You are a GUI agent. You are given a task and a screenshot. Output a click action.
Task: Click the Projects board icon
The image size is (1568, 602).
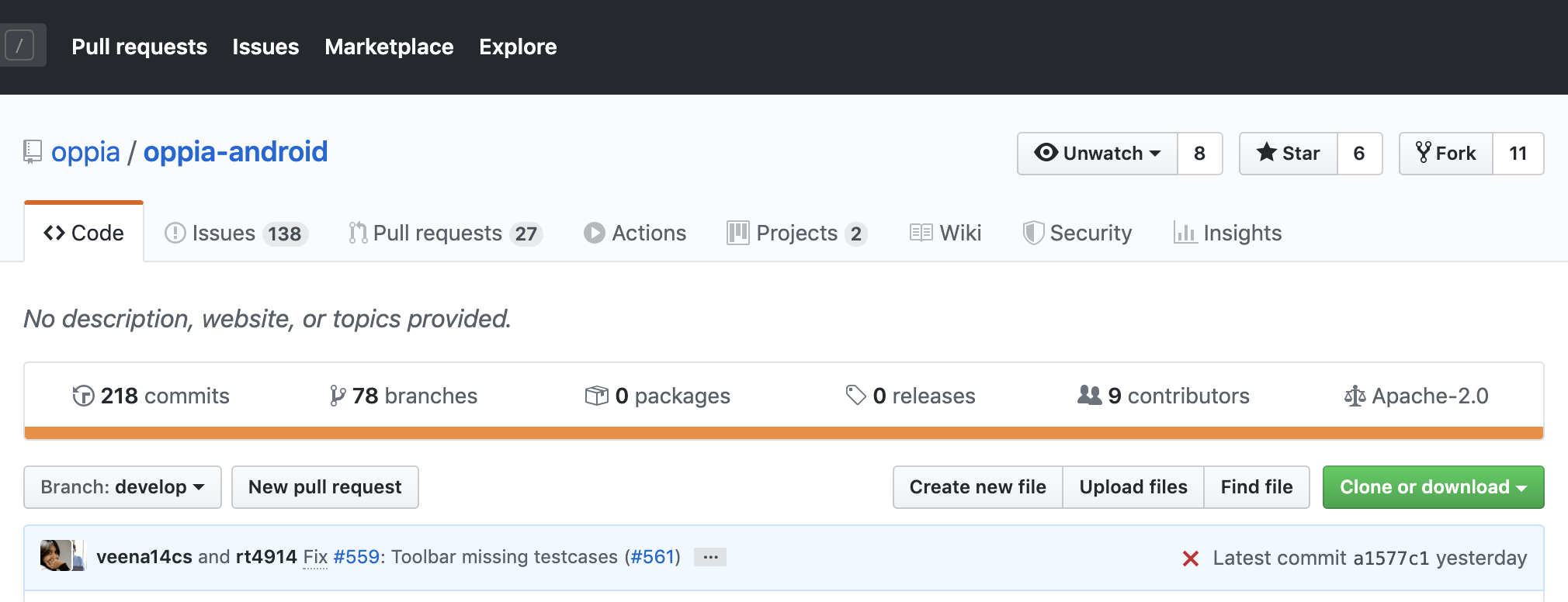point(737,233)
